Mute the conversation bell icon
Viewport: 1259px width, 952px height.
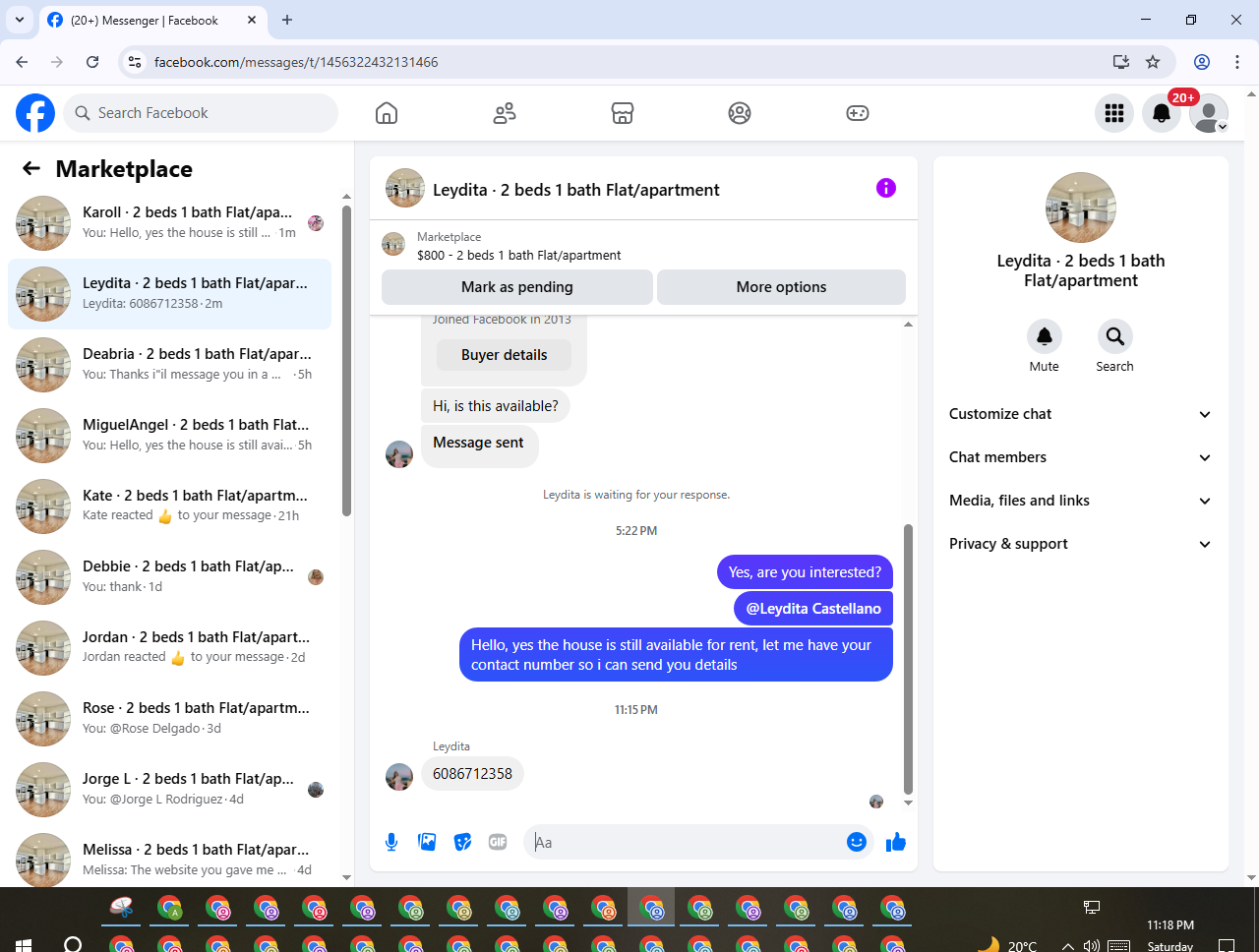coord(1045,336)
